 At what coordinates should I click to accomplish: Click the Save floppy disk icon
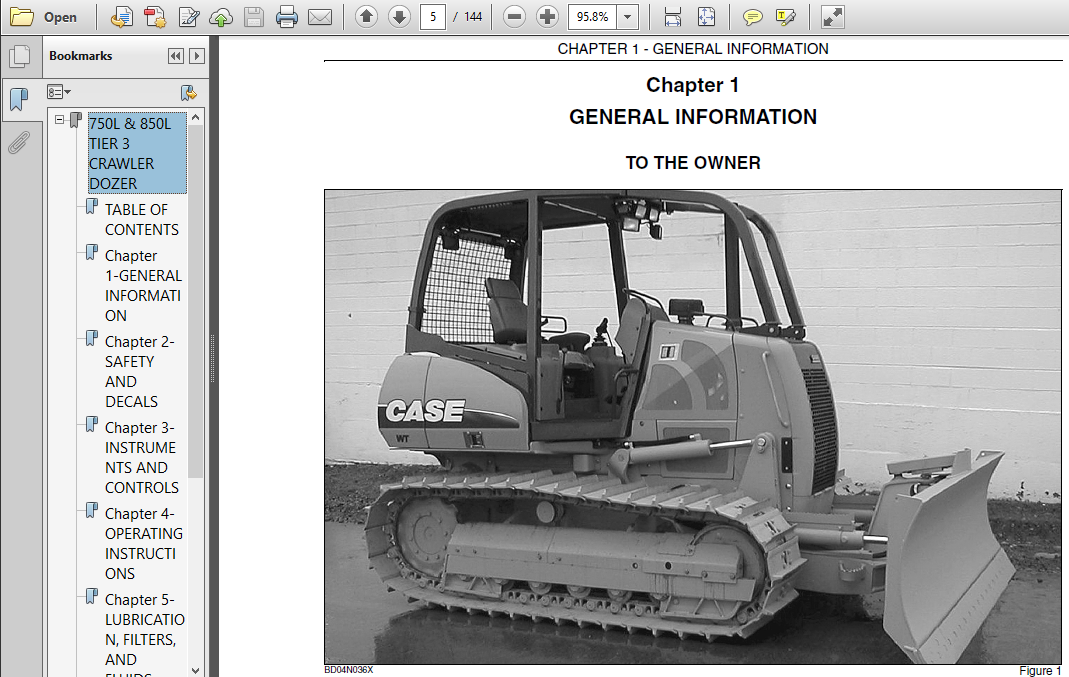click(254, 17)
